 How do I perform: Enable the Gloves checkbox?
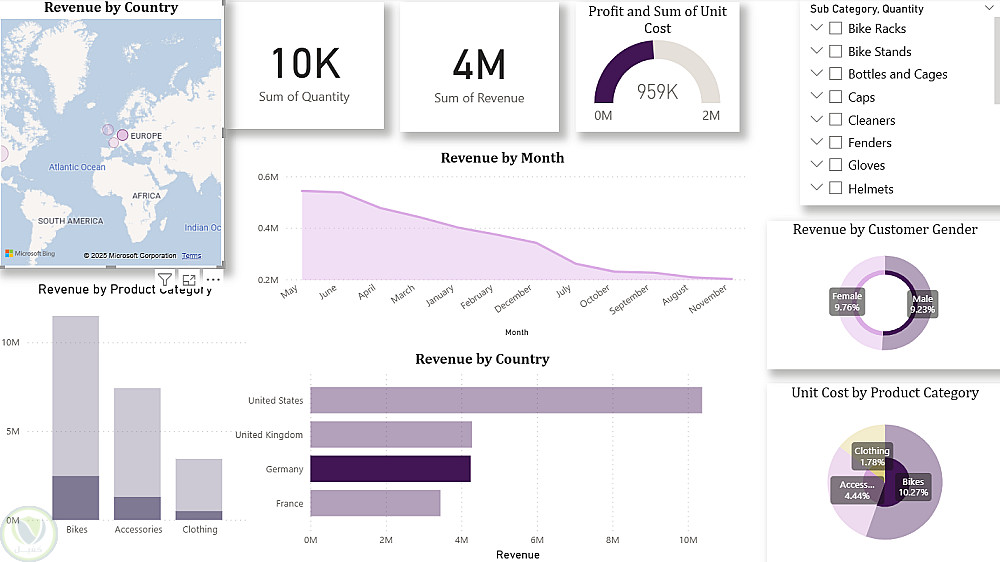tap(835, 165)
